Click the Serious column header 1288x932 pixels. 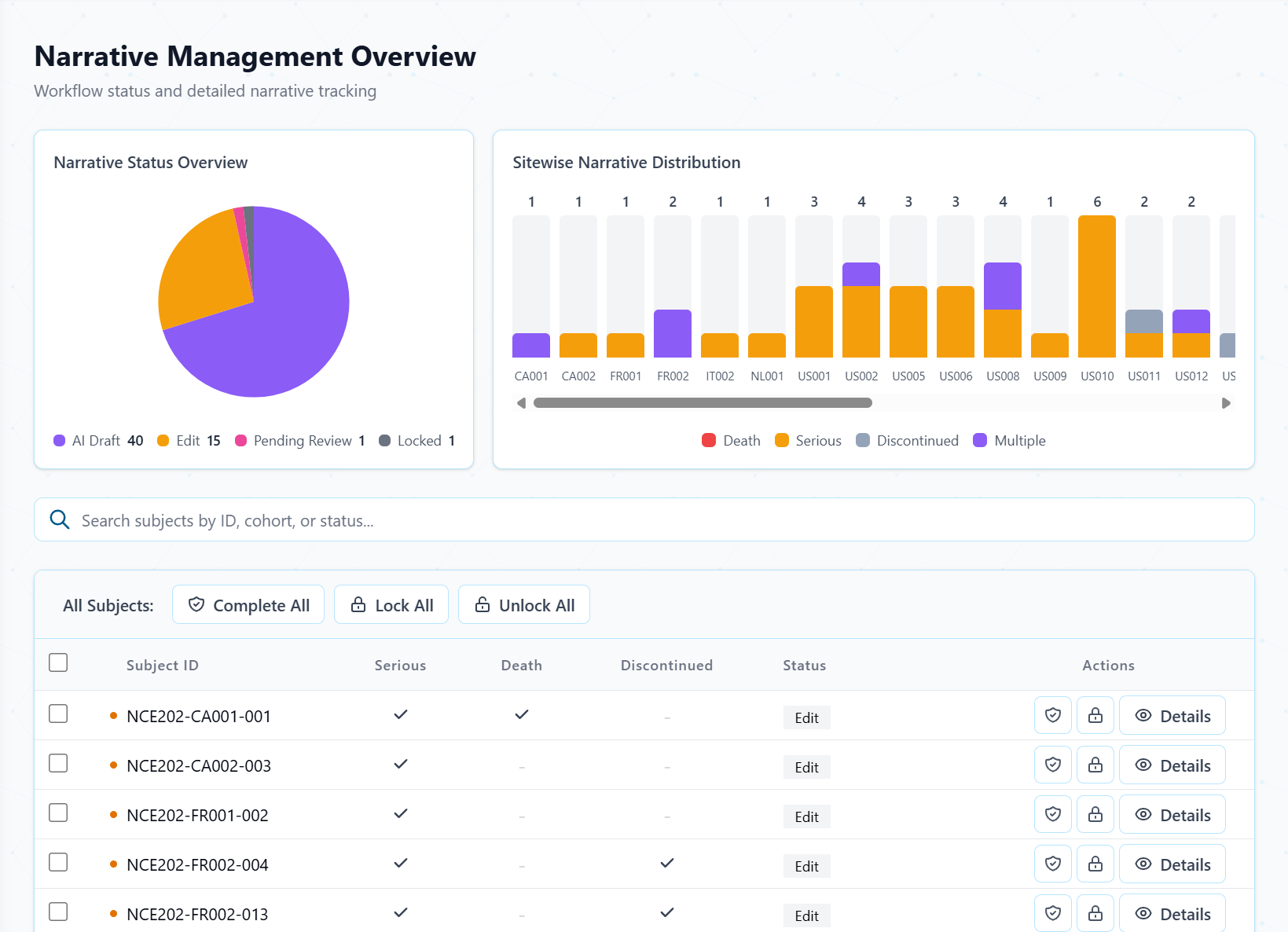point(401,665)
